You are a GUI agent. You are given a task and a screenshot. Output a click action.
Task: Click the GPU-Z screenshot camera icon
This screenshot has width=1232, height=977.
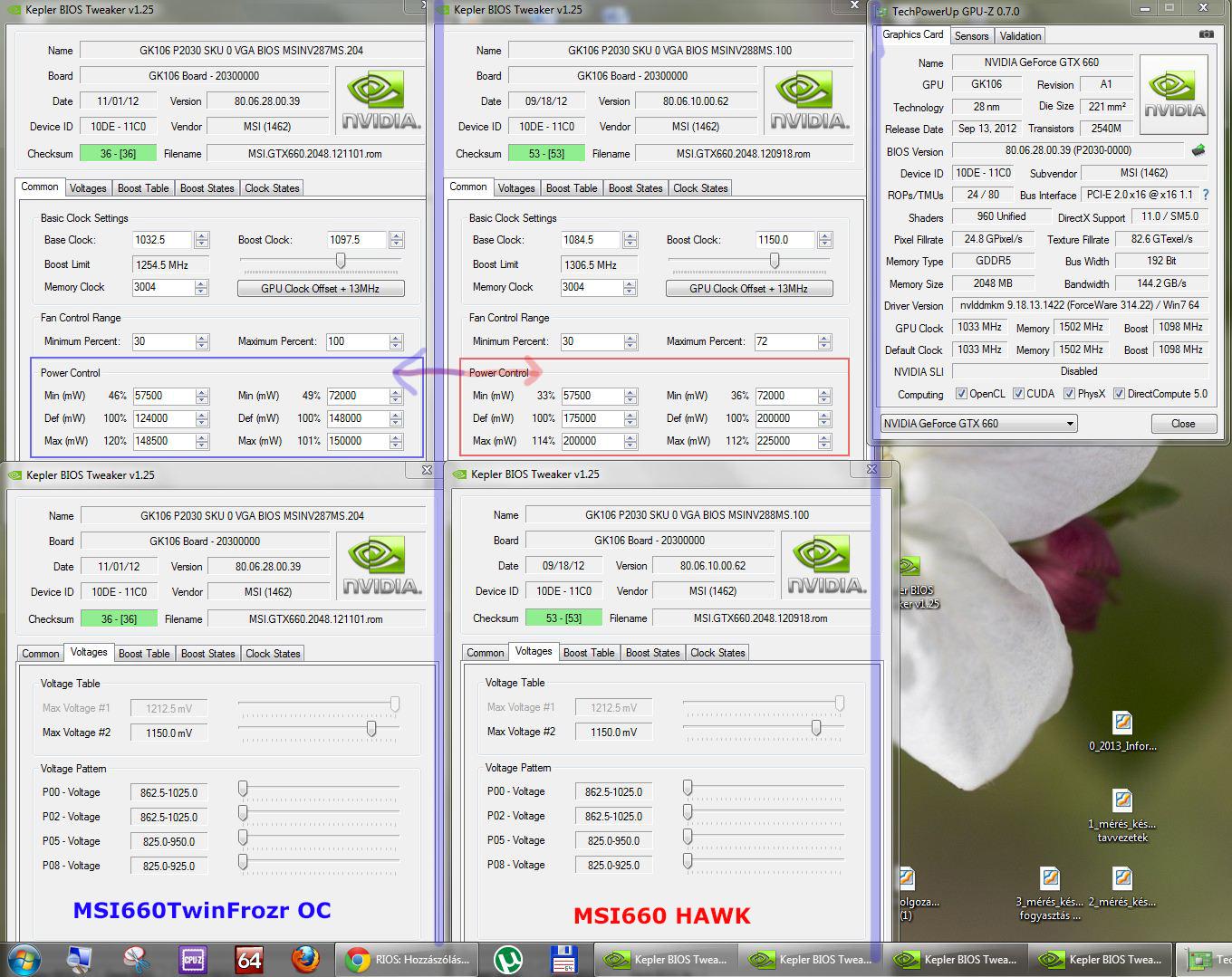coord(1206,34)
